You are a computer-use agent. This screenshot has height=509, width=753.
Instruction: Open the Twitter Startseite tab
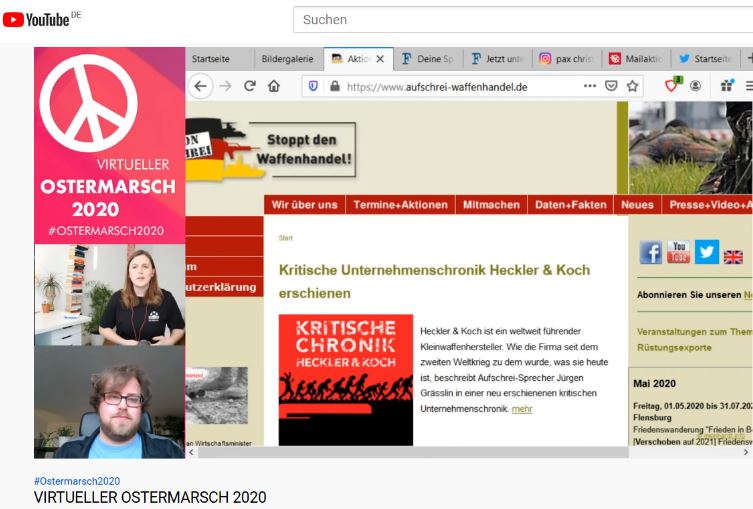705,59
